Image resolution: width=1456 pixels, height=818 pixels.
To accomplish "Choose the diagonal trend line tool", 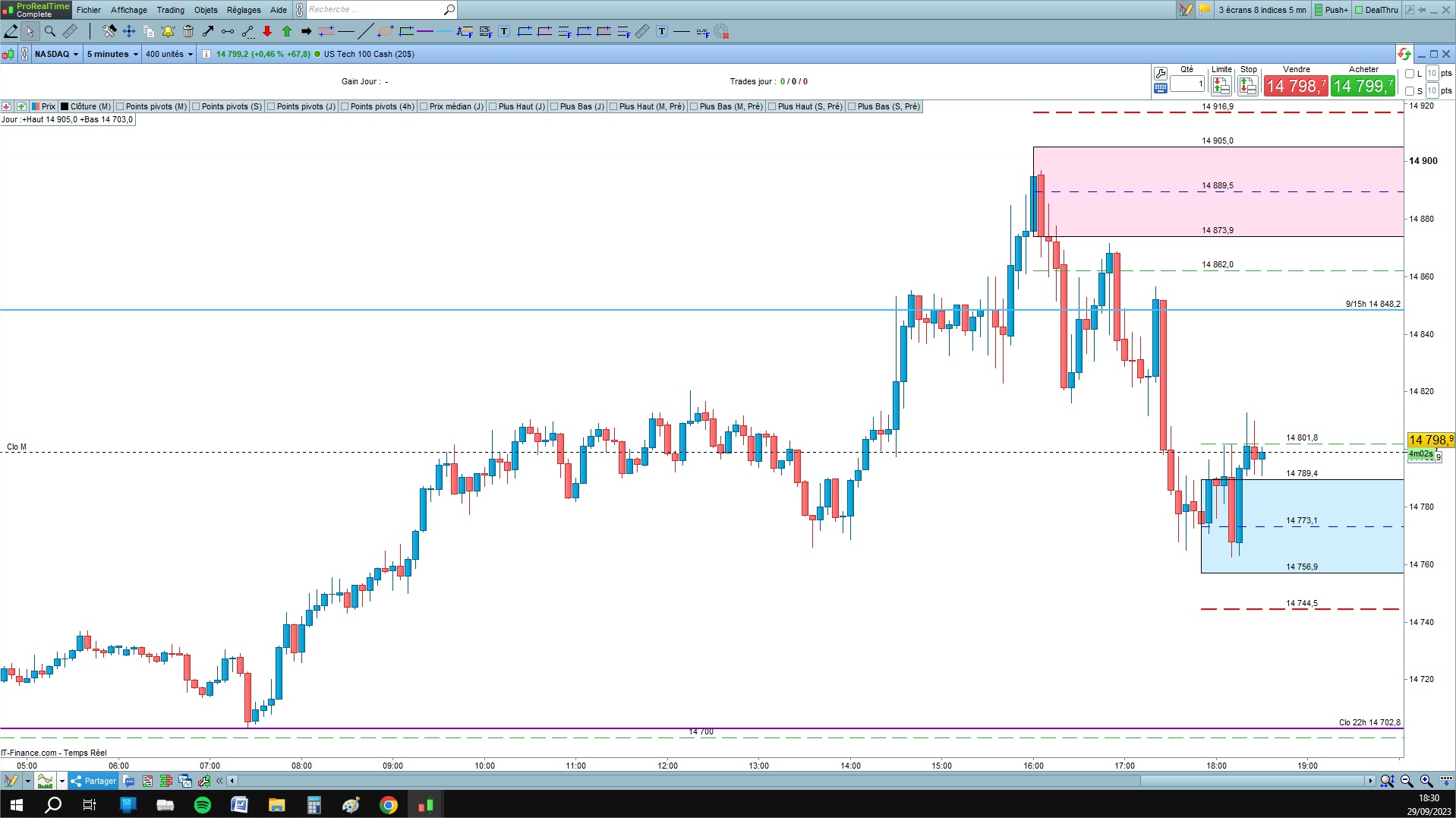I will [365, 31].
